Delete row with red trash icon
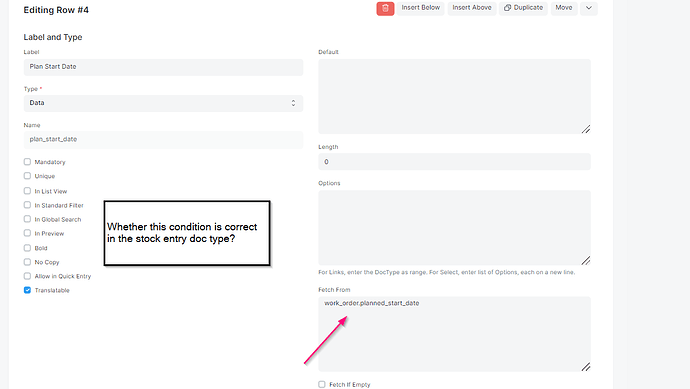The image size is (690, 389). pyautogui.click(x=385, y=8)
